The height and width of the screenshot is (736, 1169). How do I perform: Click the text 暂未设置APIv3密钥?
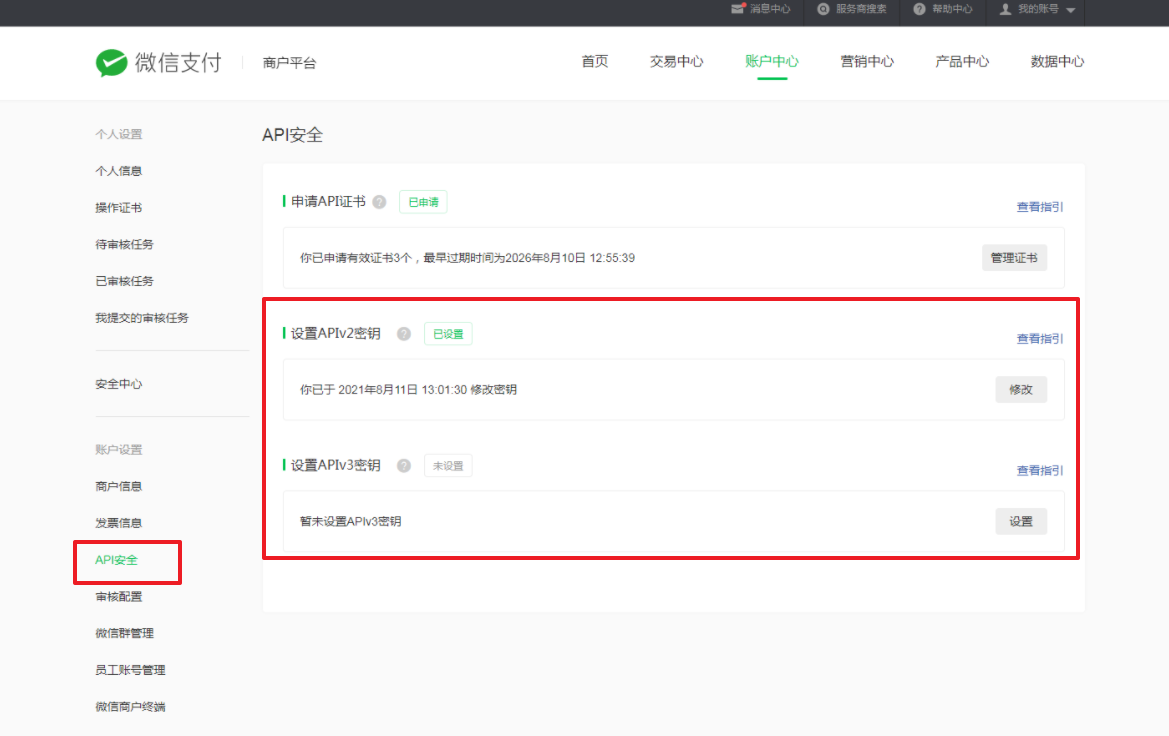coord(350,522)
